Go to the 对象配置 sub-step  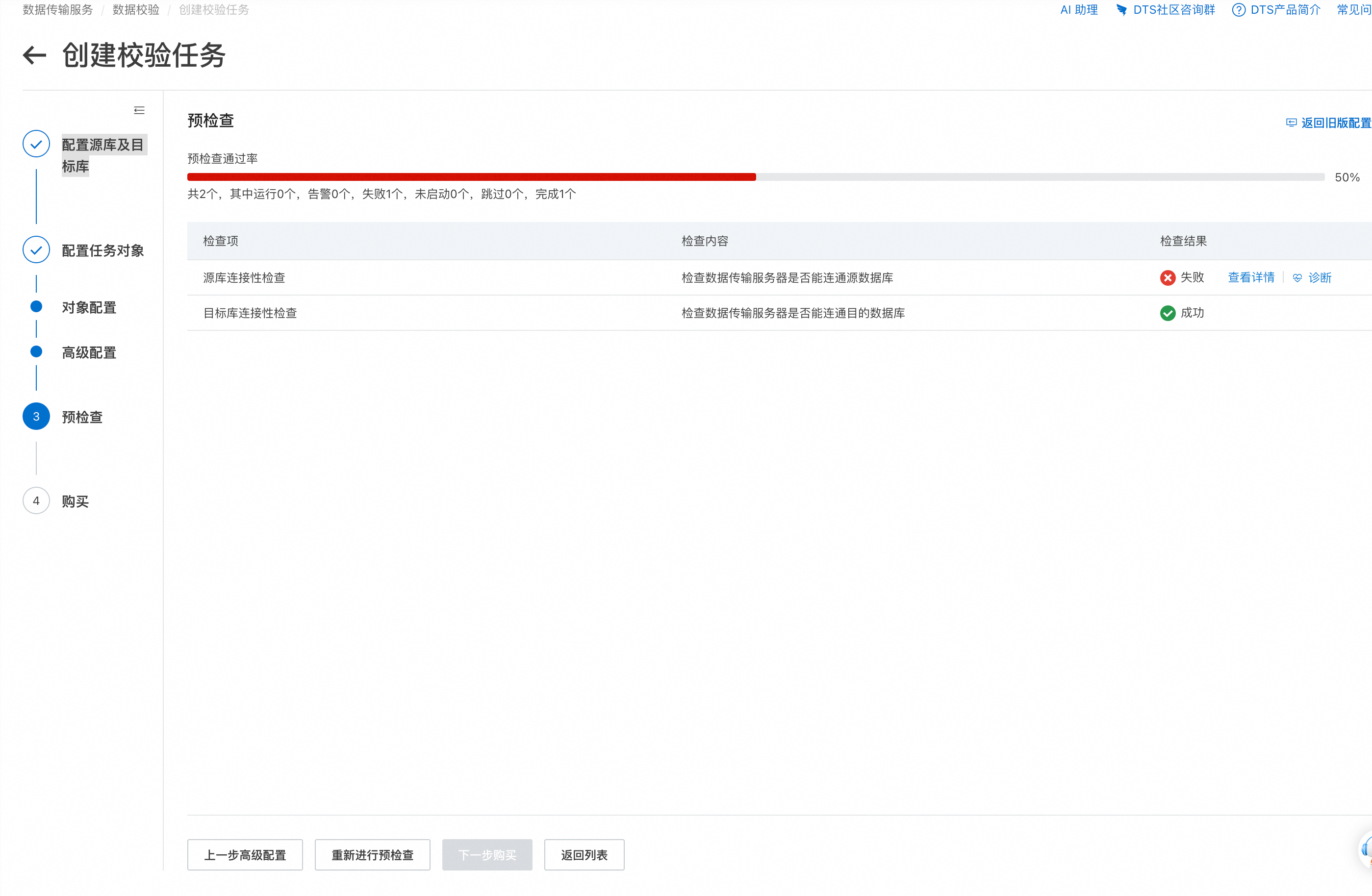(89, 307)
